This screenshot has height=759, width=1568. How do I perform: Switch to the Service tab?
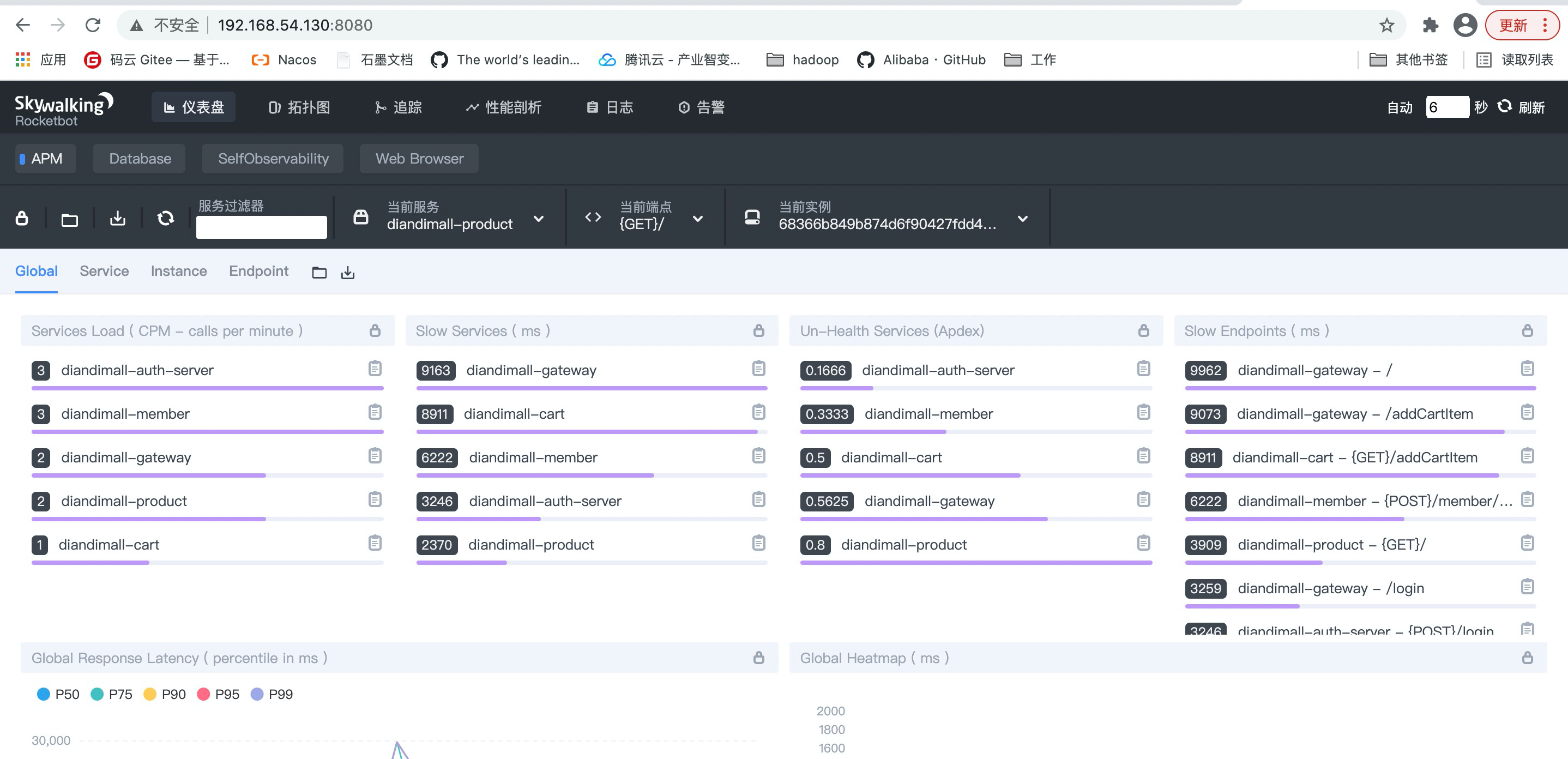104,271
